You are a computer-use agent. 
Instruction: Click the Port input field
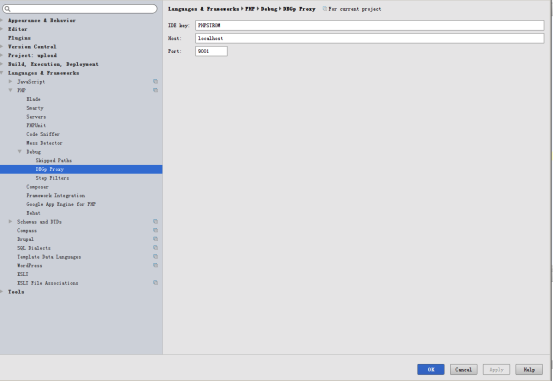coord(211,51)
